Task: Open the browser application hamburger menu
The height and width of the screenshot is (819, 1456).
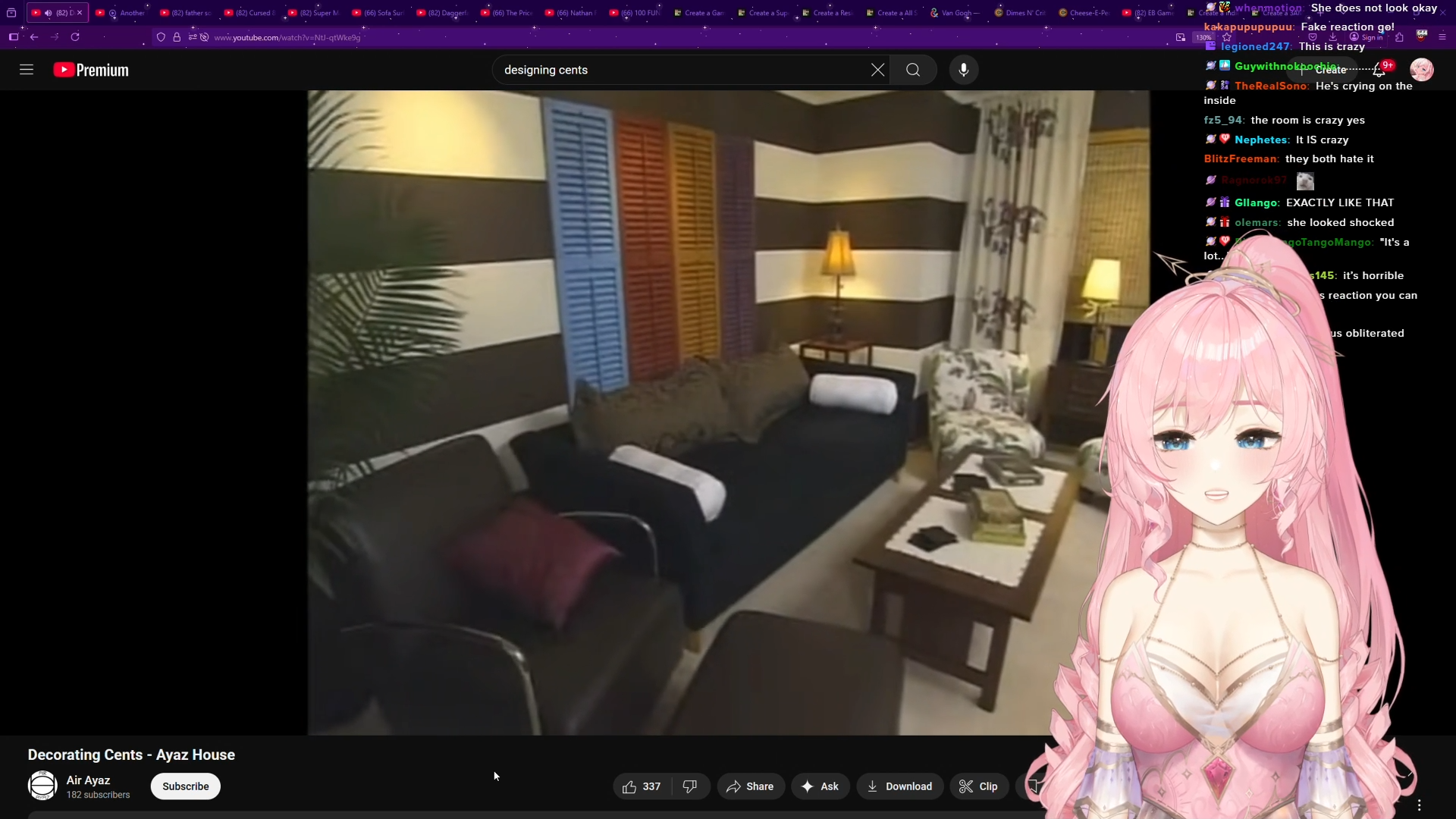Action: pyautogui.click(x=1442, y=37)
